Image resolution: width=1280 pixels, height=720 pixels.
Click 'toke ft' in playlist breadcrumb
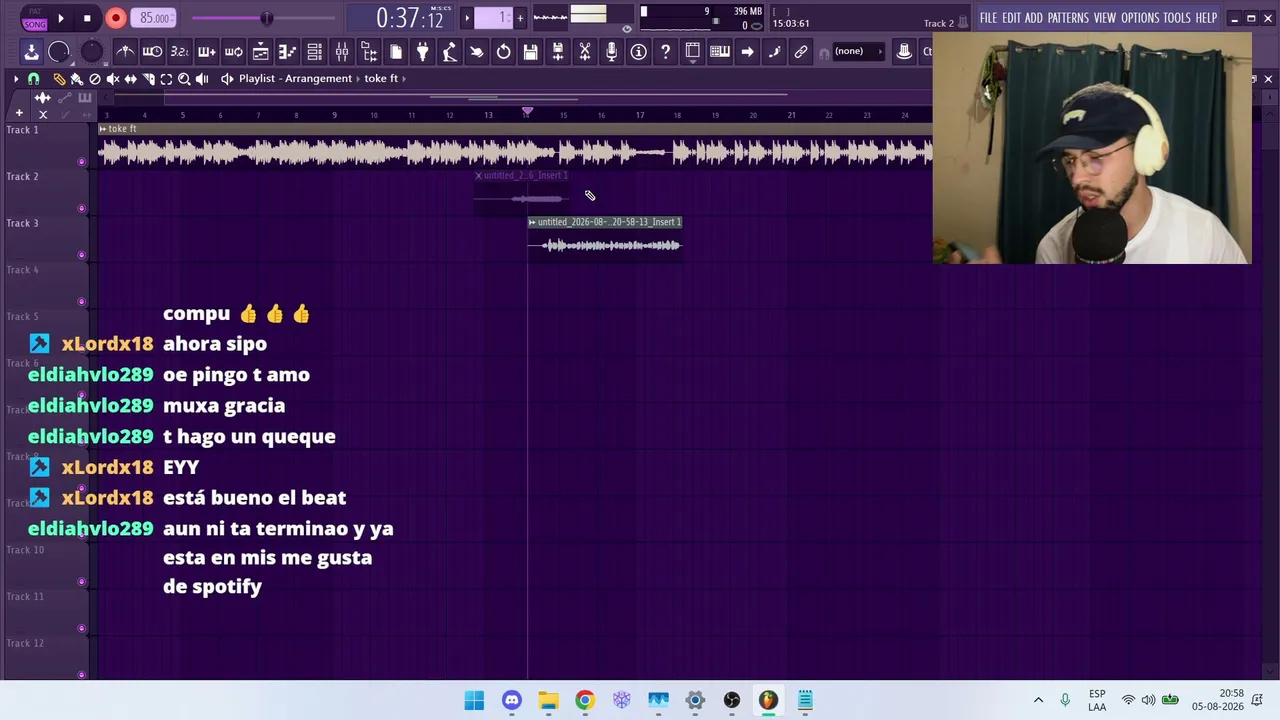381,78
